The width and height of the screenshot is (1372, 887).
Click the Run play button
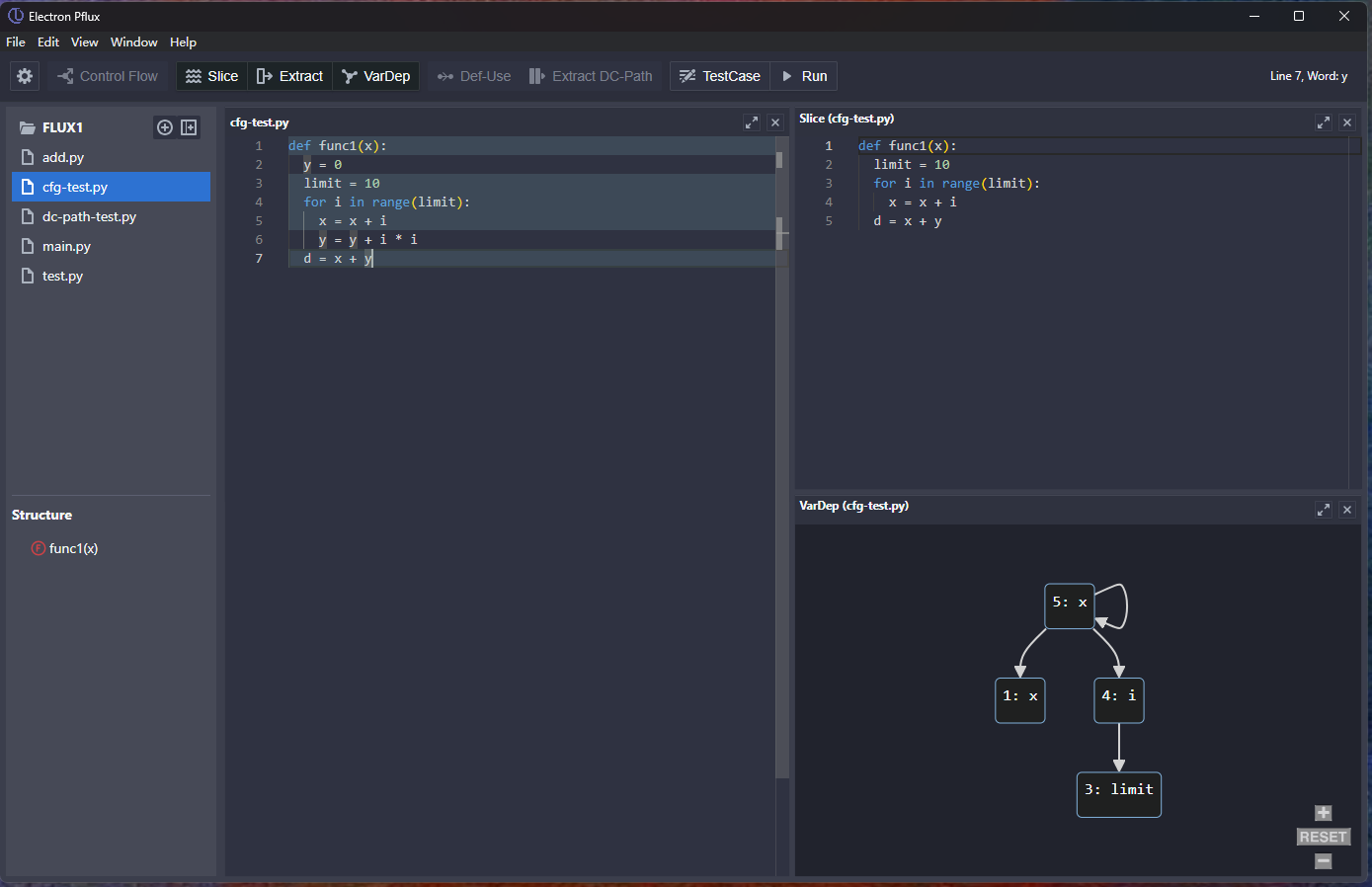click(804, 76)
